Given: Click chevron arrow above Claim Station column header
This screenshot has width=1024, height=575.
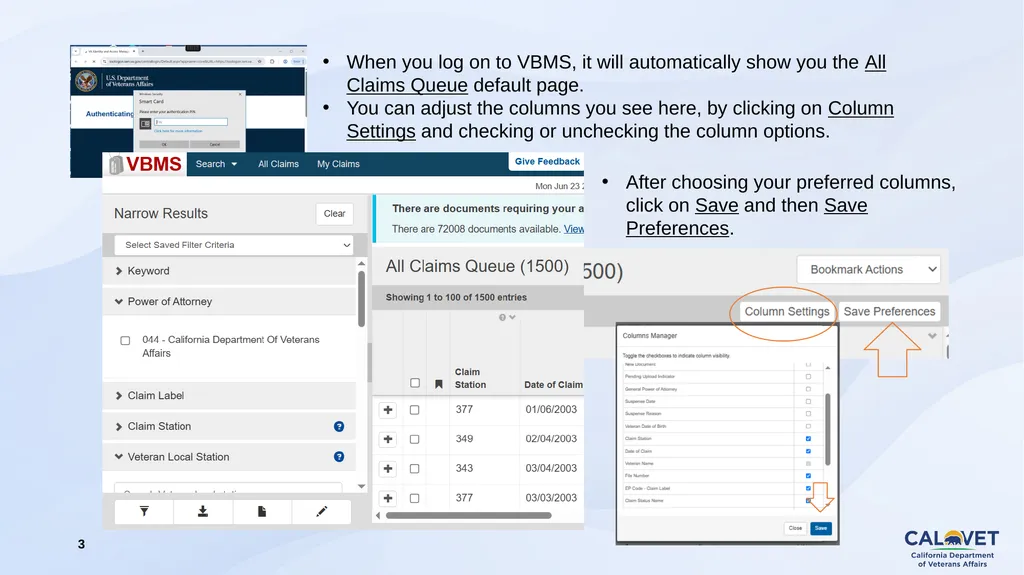Looking at the screenshot, I should click(513, 318).
